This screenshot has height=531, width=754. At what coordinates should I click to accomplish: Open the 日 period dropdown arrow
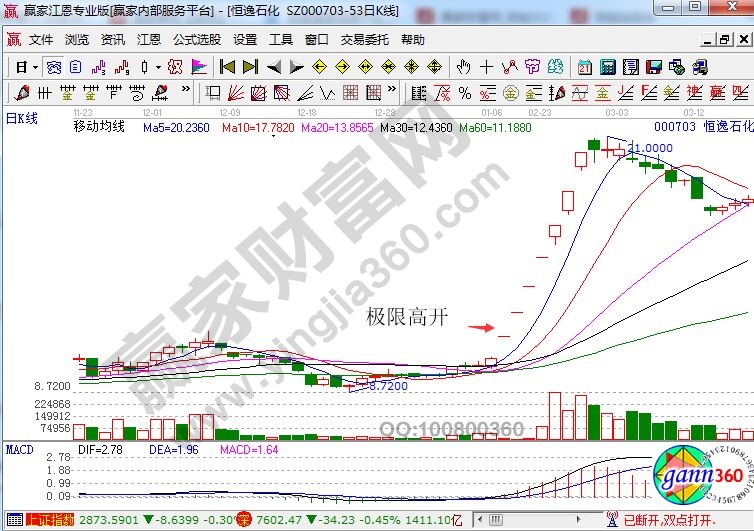(x=35, y=67)
